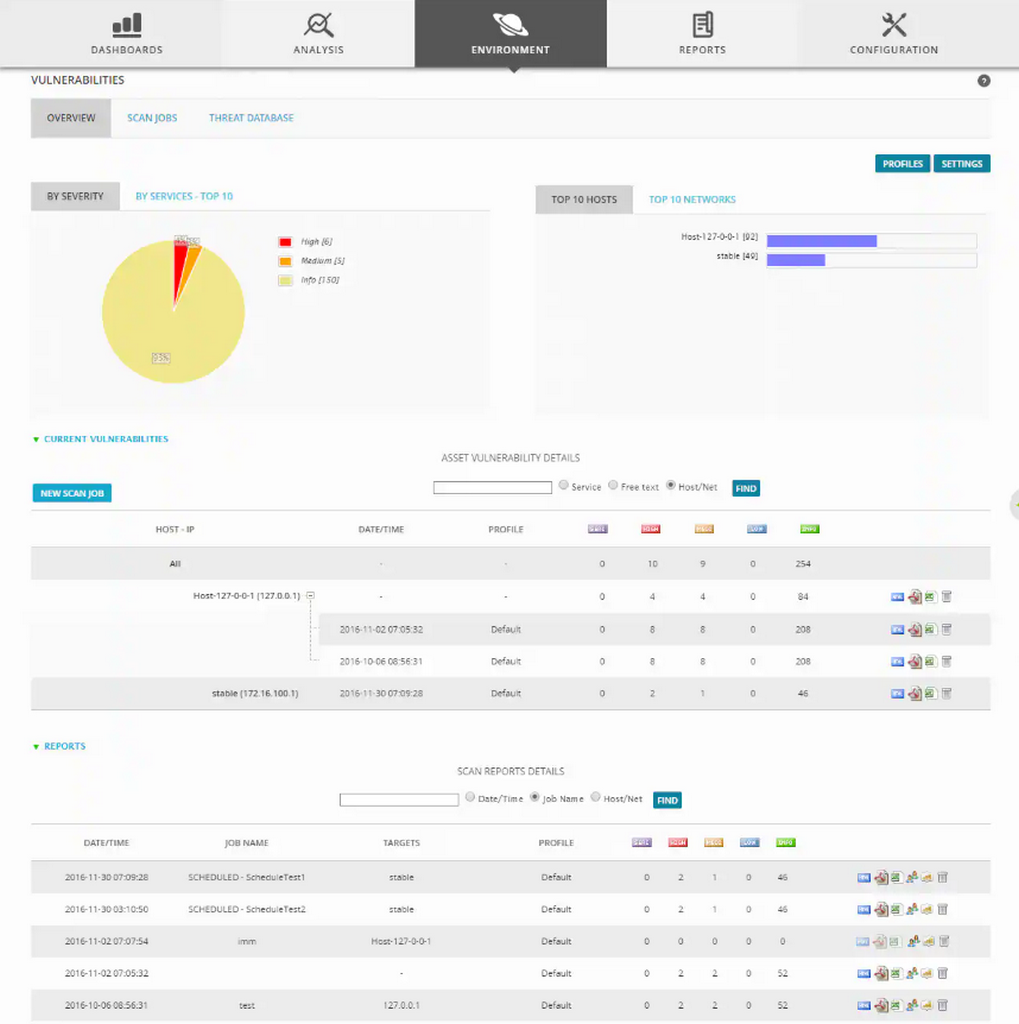
Task: Select the Service radio button
Action: click(564, 486)
